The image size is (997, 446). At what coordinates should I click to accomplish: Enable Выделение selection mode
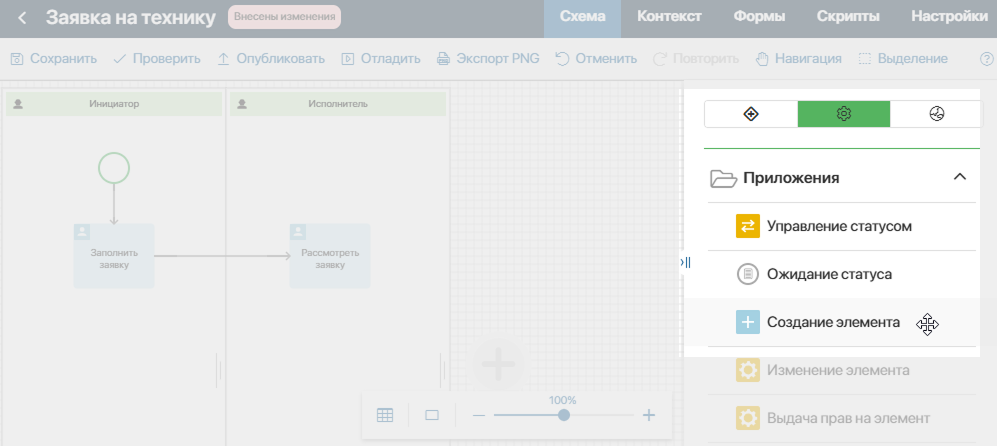tap(903, 59)
